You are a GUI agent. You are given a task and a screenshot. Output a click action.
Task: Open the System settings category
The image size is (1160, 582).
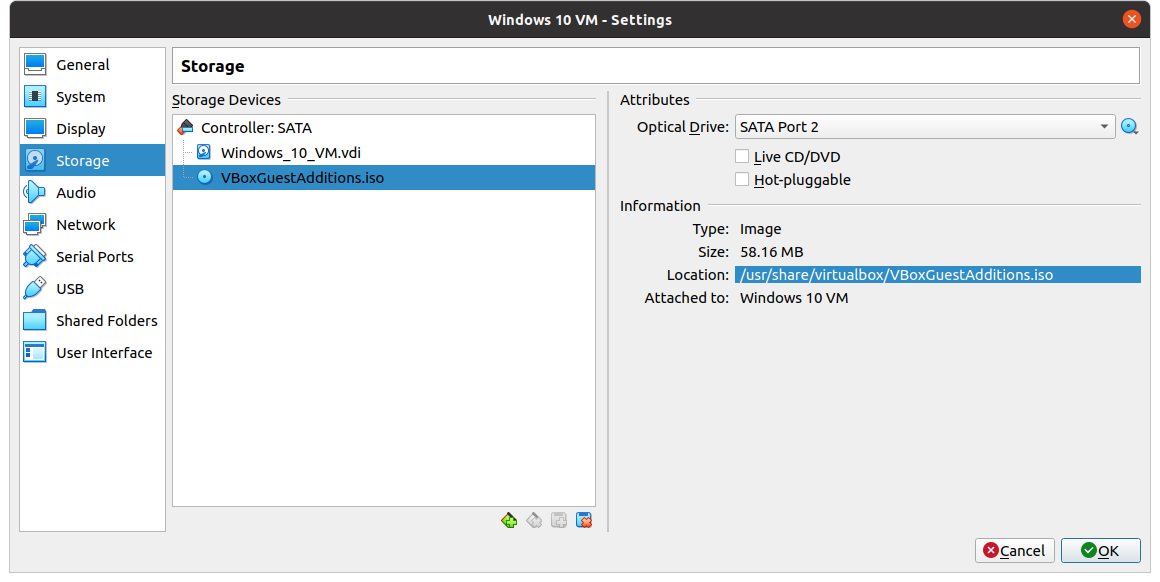(x=92, y=97)
